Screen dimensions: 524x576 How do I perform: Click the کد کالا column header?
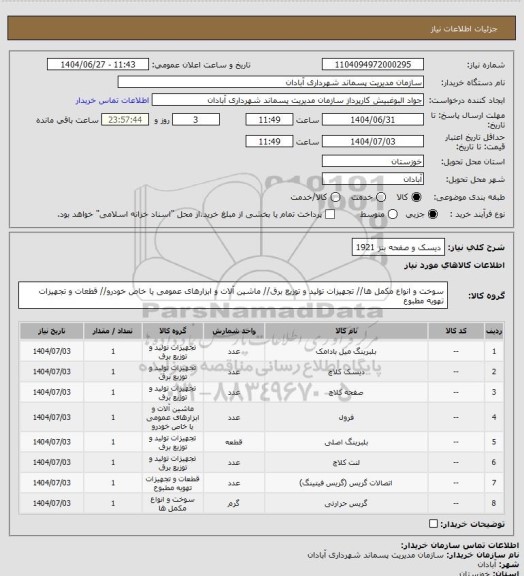[456, 331]
